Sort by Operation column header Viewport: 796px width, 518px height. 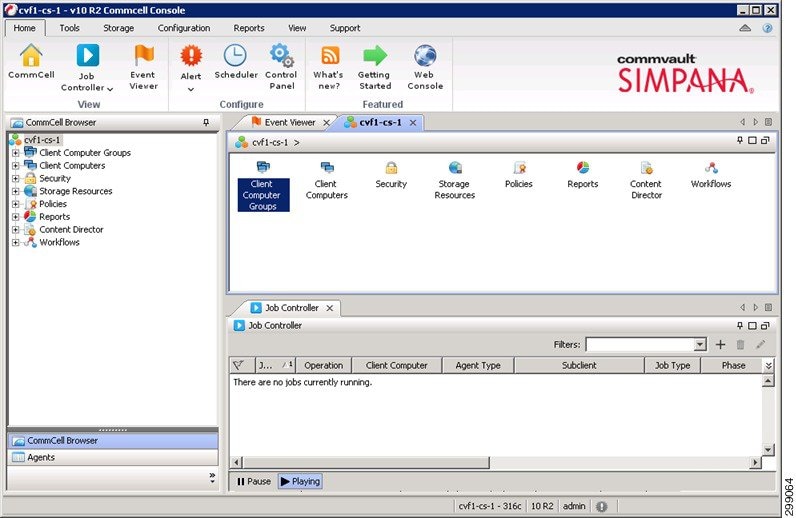pyautogui.click(x=323, y=365)
